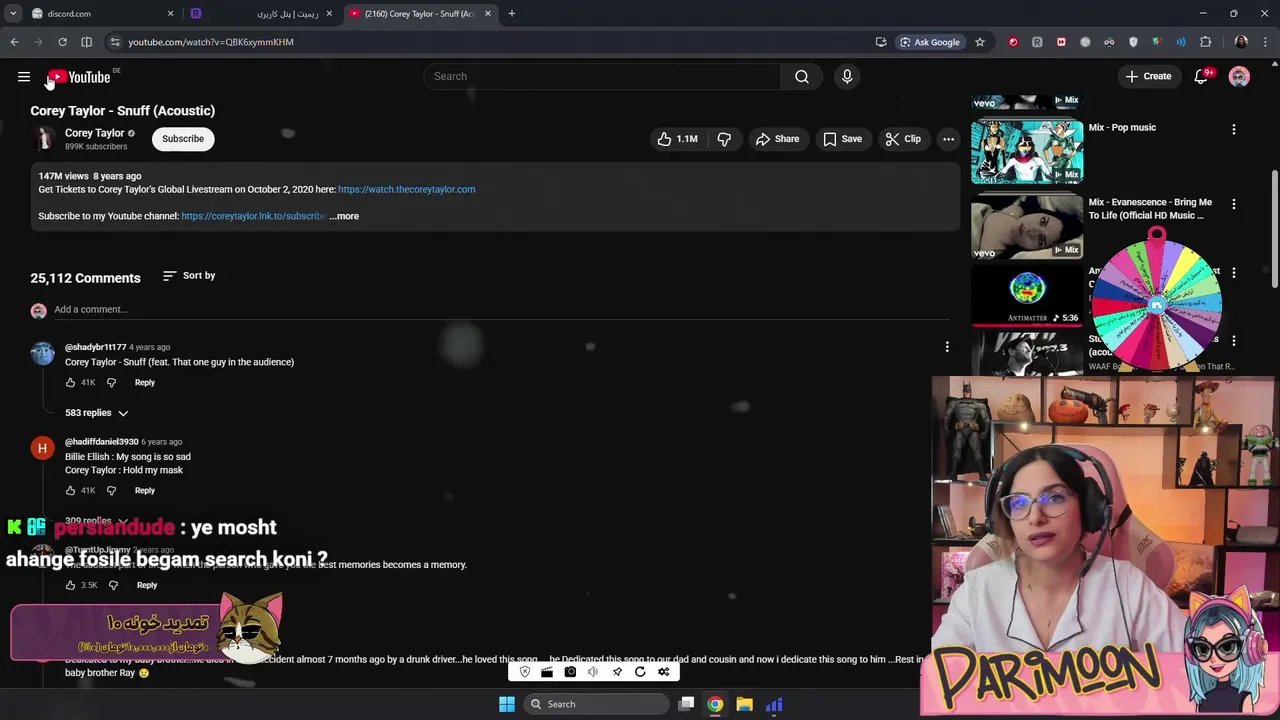Click Ask Google in address bar
This screenshot has width=1280, height=720.
[x=929, y=42]
